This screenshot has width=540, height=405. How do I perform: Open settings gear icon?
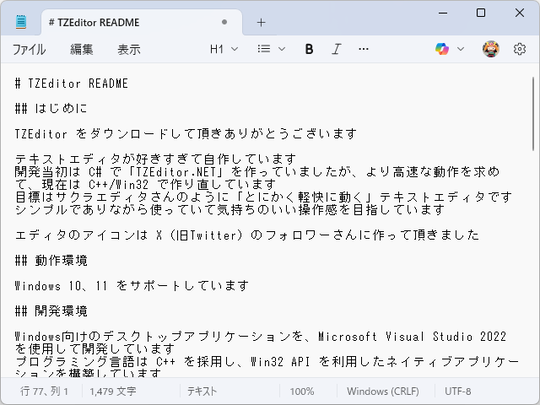[x=519, y=49]
